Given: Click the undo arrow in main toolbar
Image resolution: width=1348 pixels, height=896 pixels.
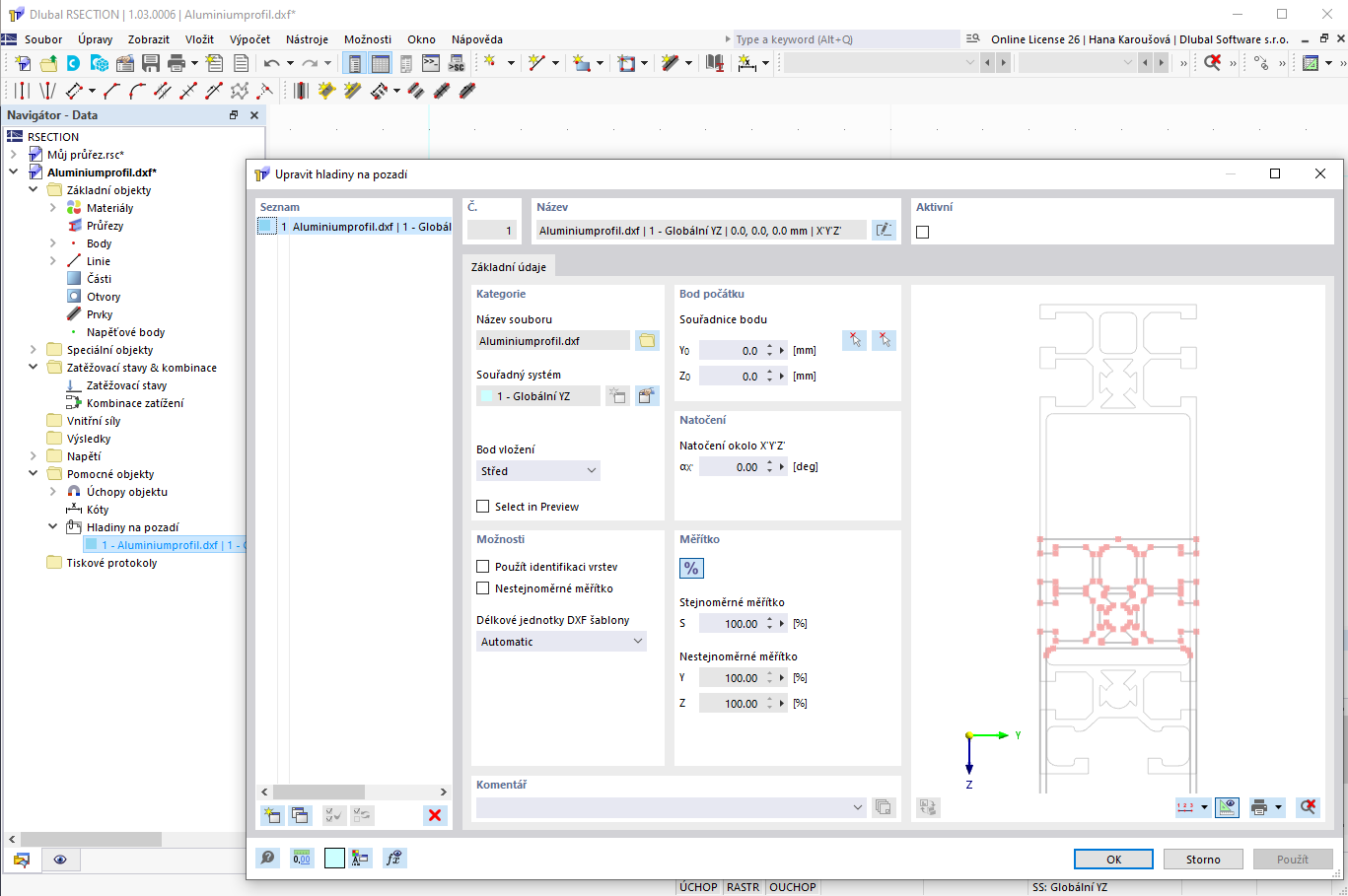Looking at the screenshot, I should click(272, 63).
